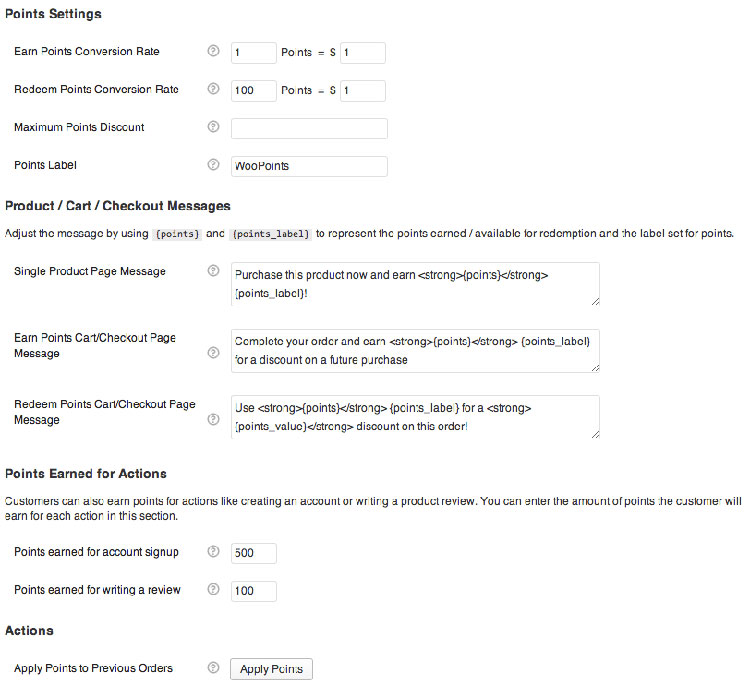Click help icon beside Maximum Points Discount
The width and height of the screenshot is (750, 697).
[213, 127]
